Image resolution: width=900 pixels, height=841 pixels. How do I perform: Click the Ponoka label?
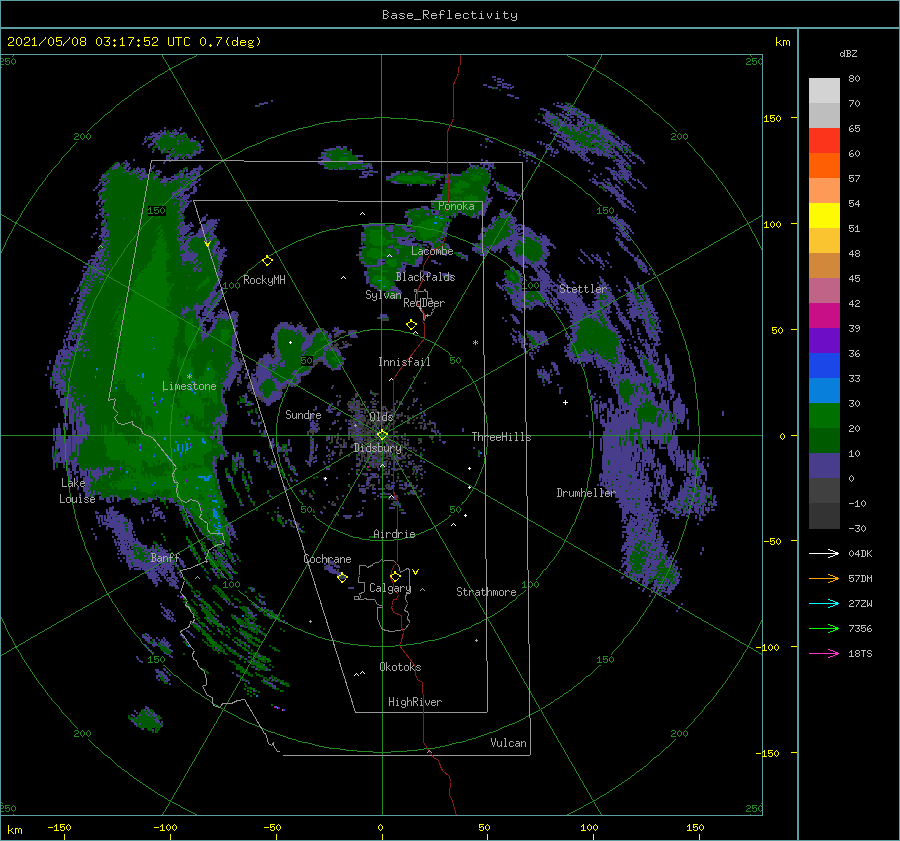456,207
